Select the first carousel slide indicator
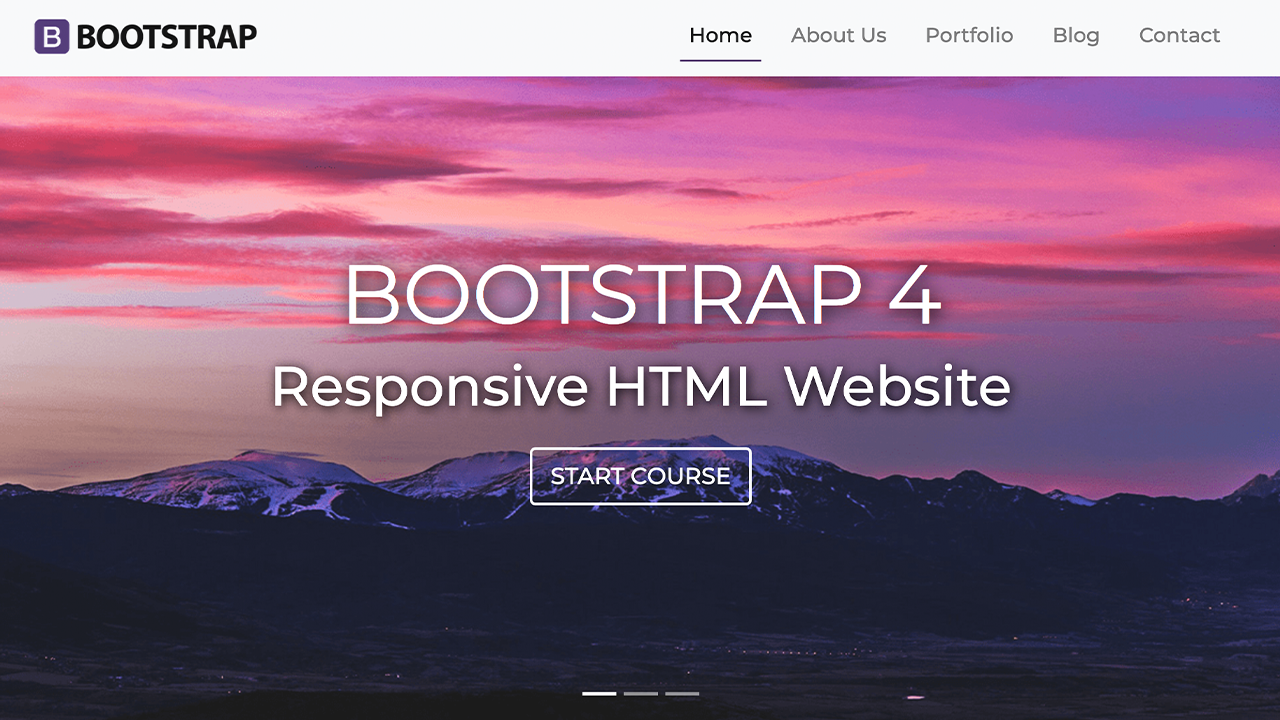This screenshot has width=1280, height=720. tap(597, 692)
